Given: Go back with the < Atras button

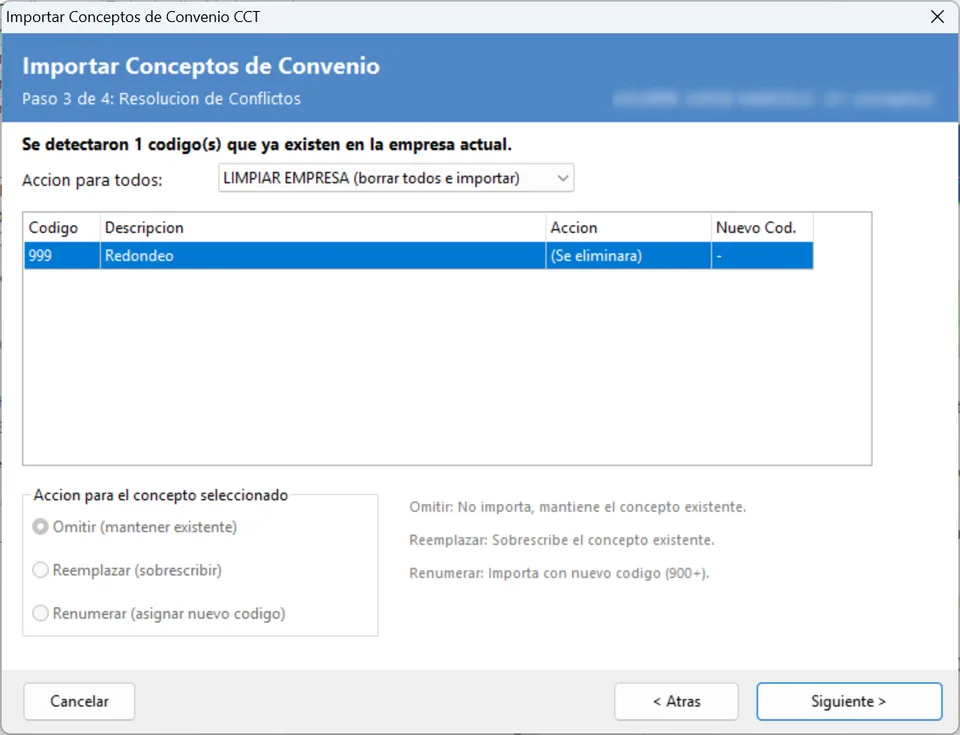Looking at the screenshot, I should pos(677,701).
